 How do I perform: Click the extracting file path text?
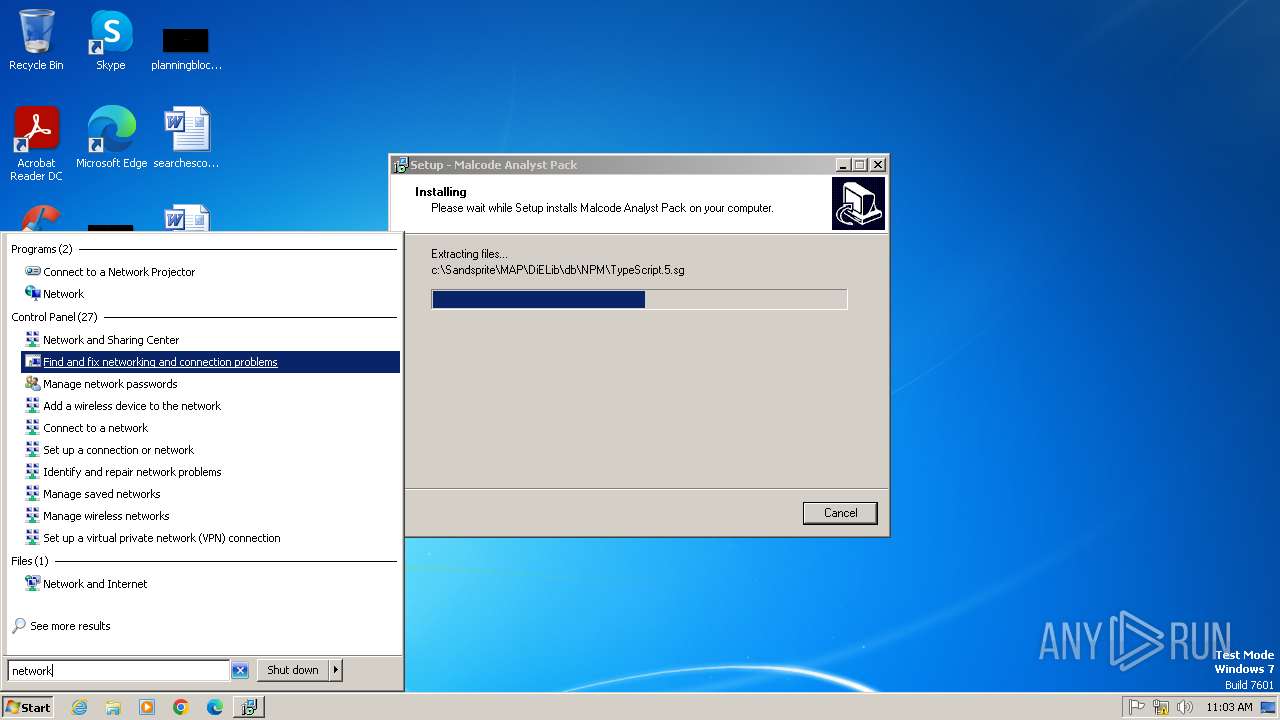coord(558,270)
